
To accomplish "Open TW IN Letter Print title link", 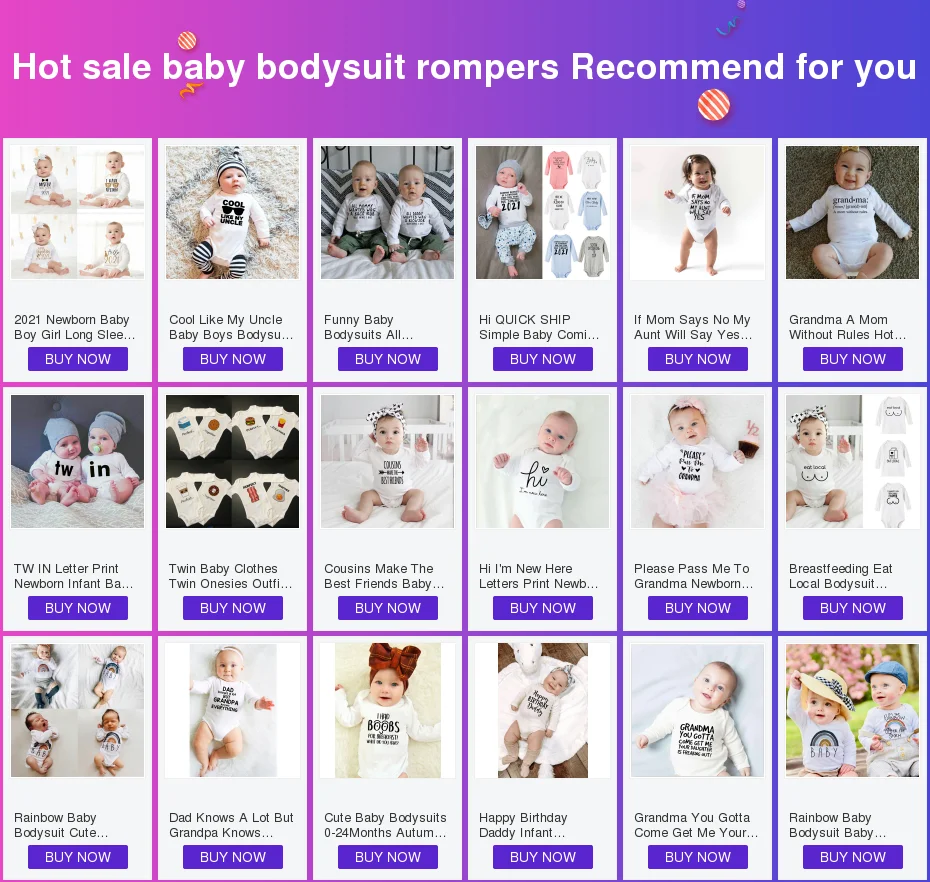I will 74,576.
